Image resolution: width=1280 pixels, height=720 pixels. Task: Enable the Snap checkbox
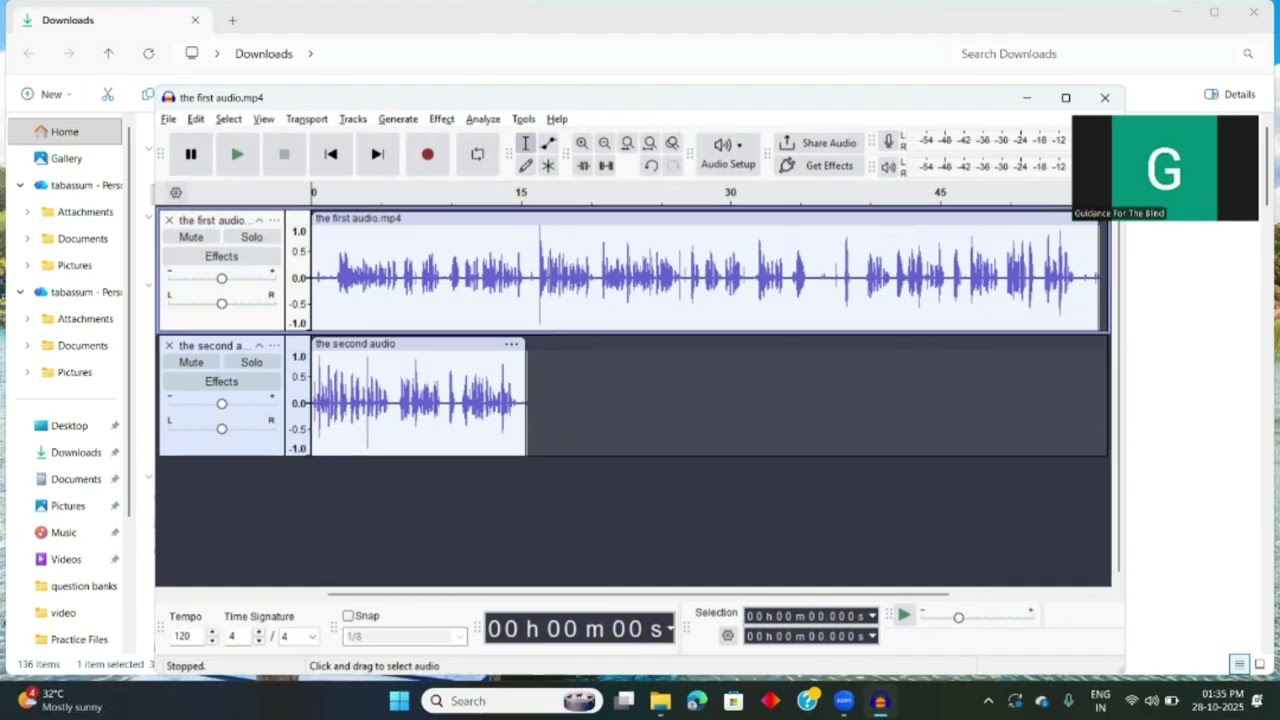point(348,616)
